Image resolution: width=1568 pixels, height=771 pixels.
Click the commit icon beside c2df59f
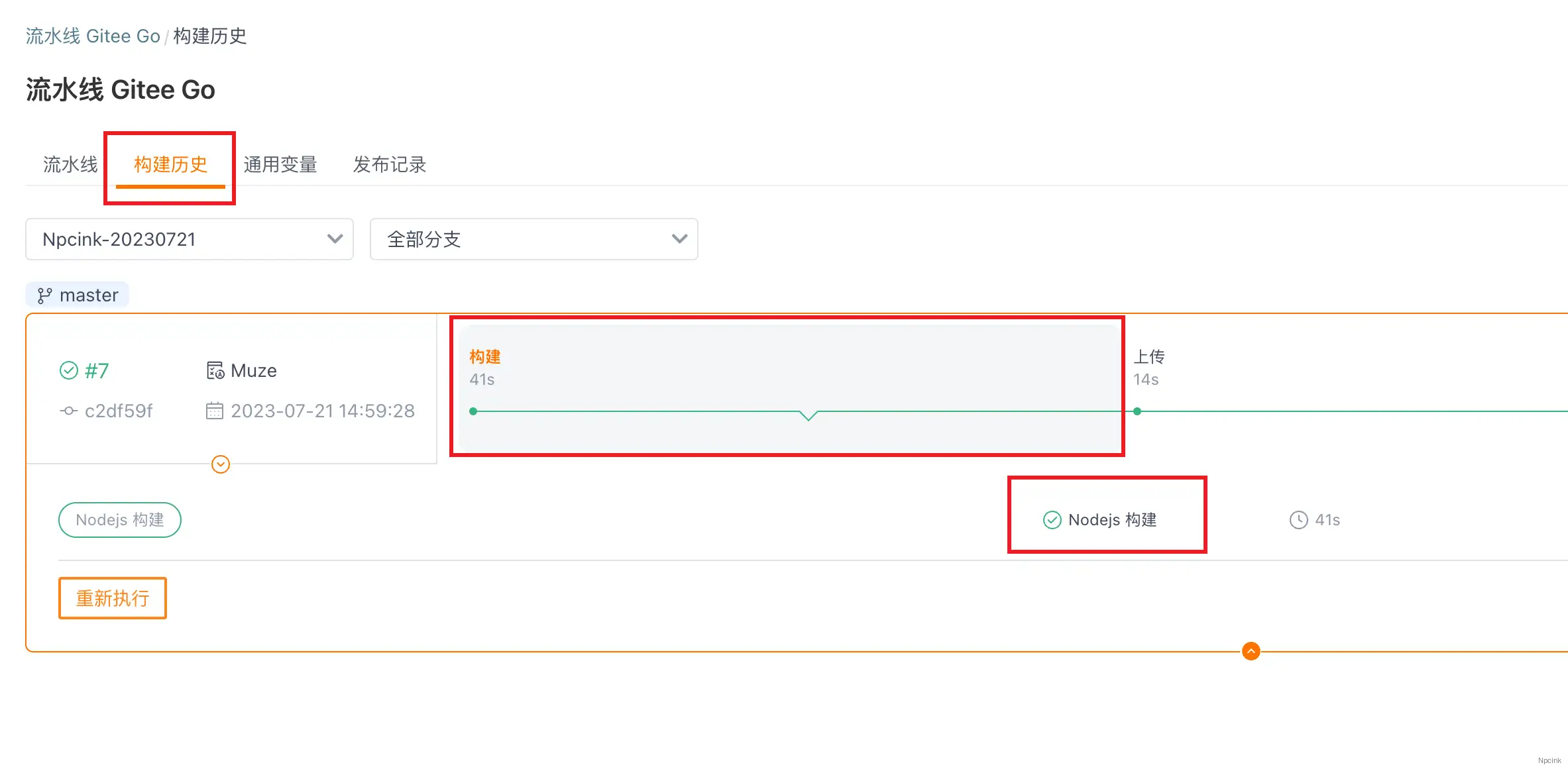click(x=69, y=411)
